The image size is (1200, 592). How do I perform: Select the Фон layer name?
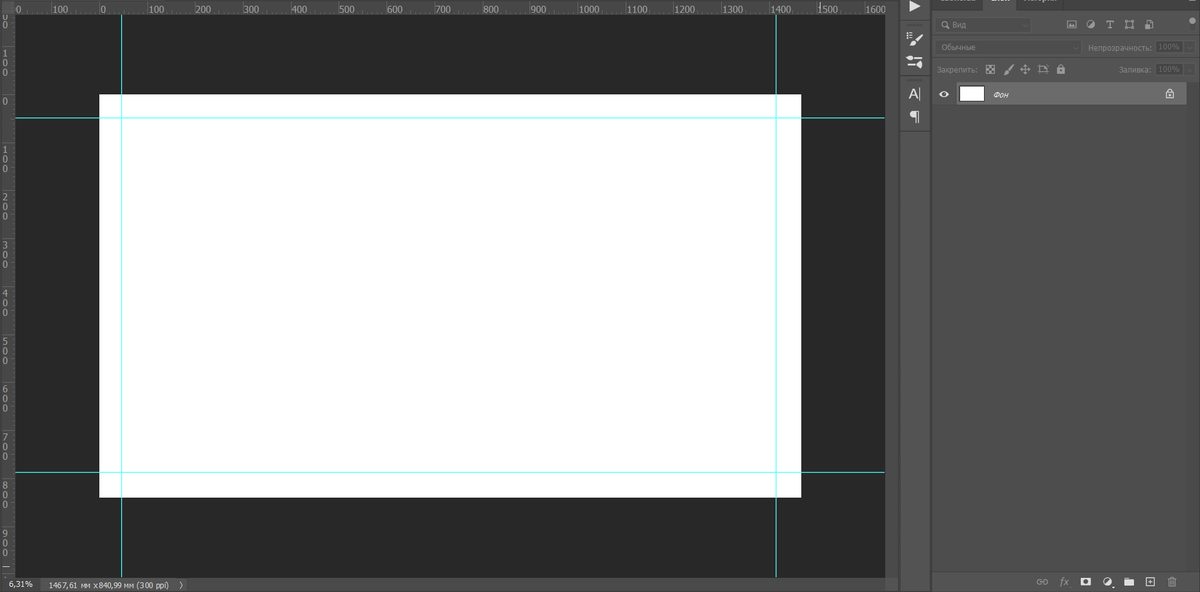1001,94
